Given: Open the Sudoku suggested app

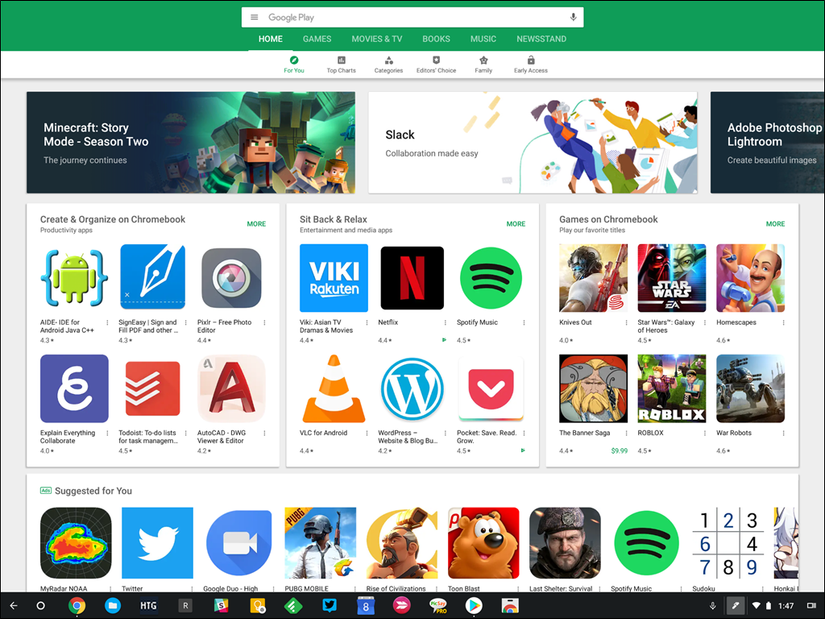Looking at the screenshot, I should point(728,543).
